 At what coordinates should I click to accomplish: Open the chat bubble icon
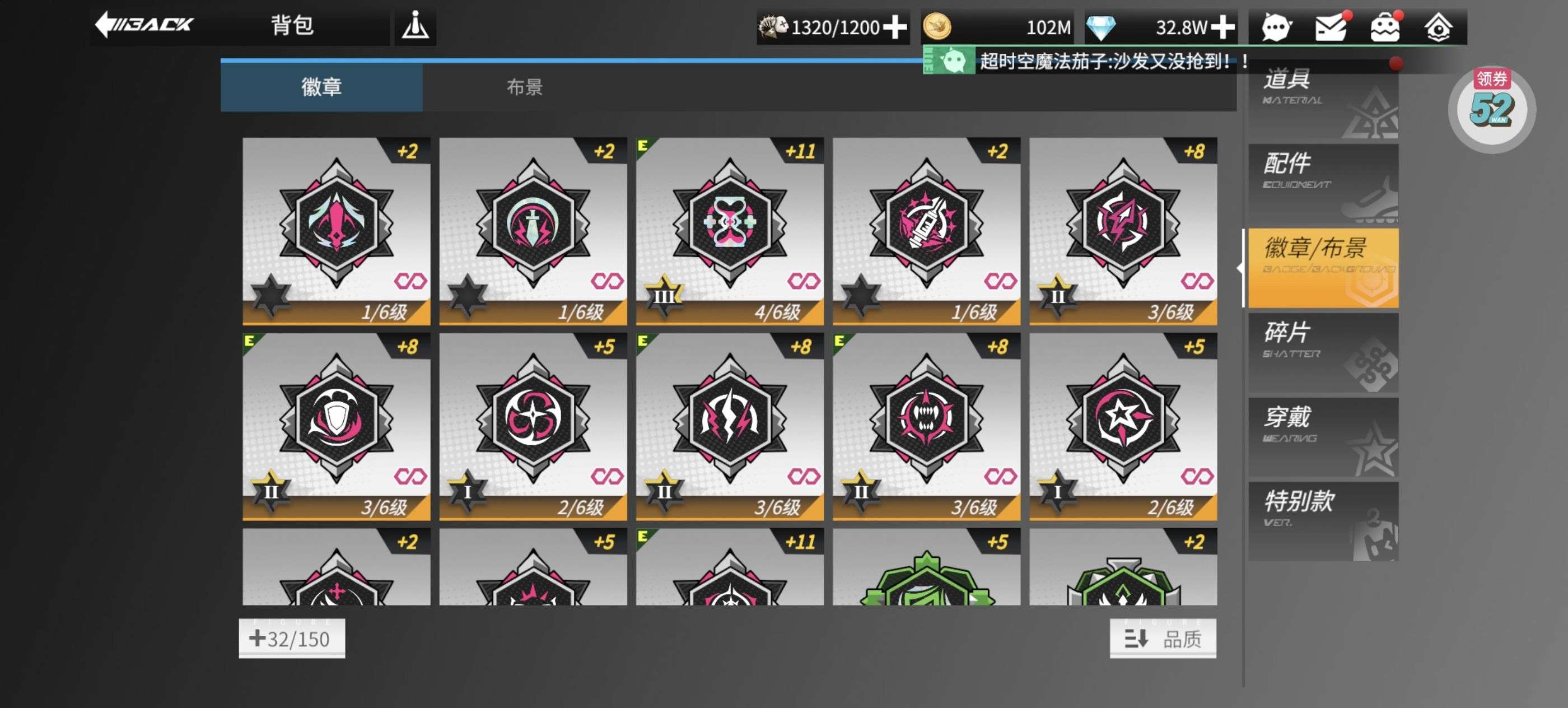[x=1276, y=27]
